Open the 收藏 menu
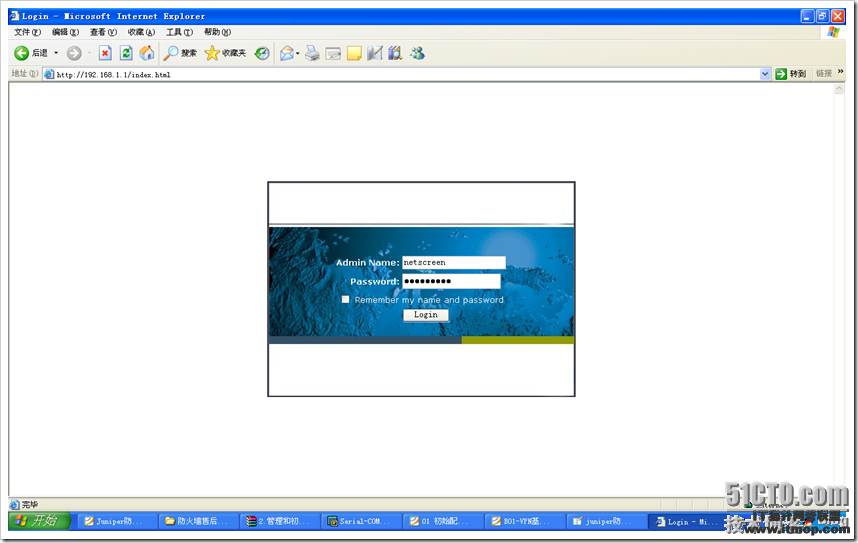 pyautogui.click(x=141, y=32)
